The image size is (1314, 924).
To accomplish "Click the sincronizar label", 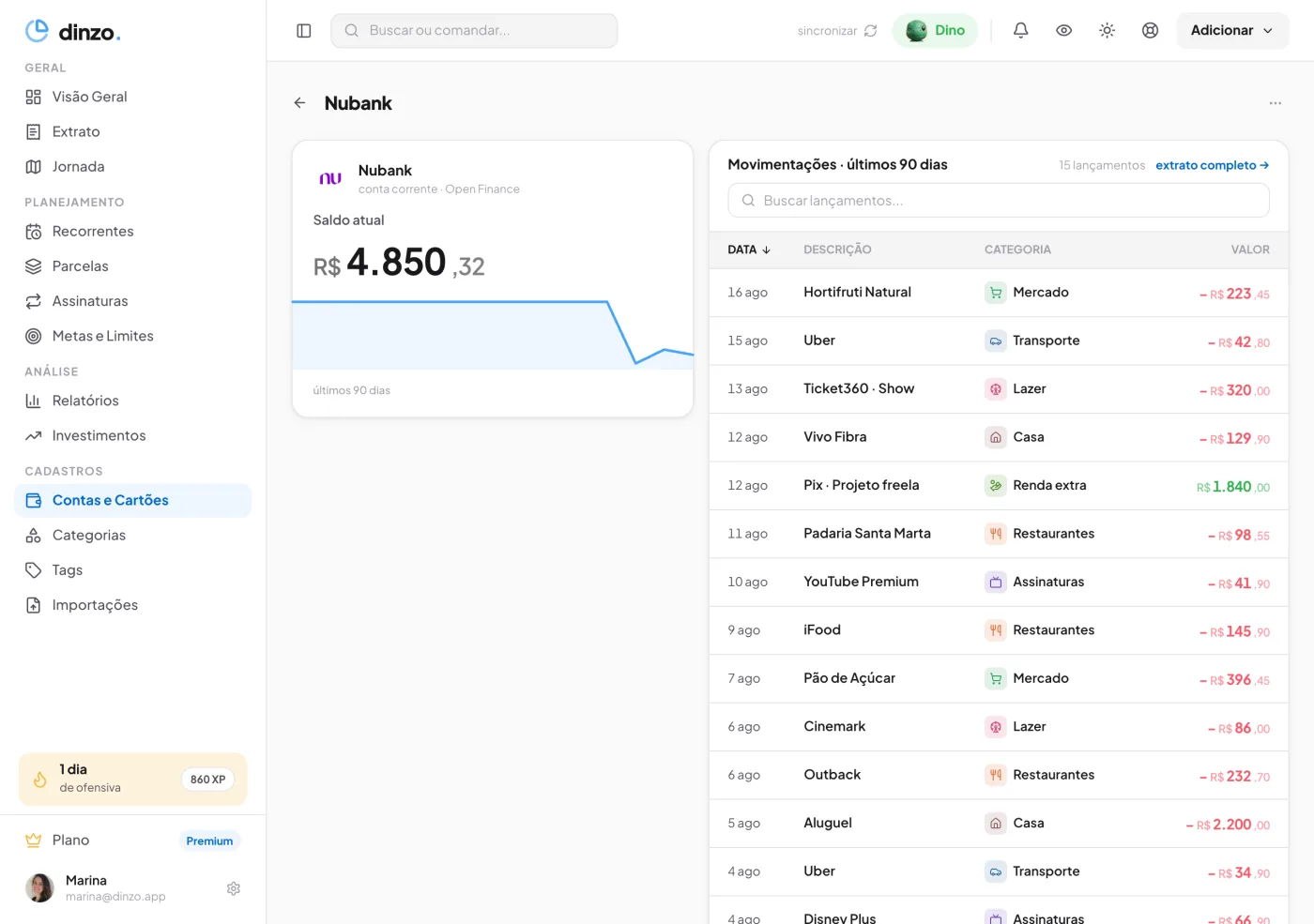I will 827,31.
